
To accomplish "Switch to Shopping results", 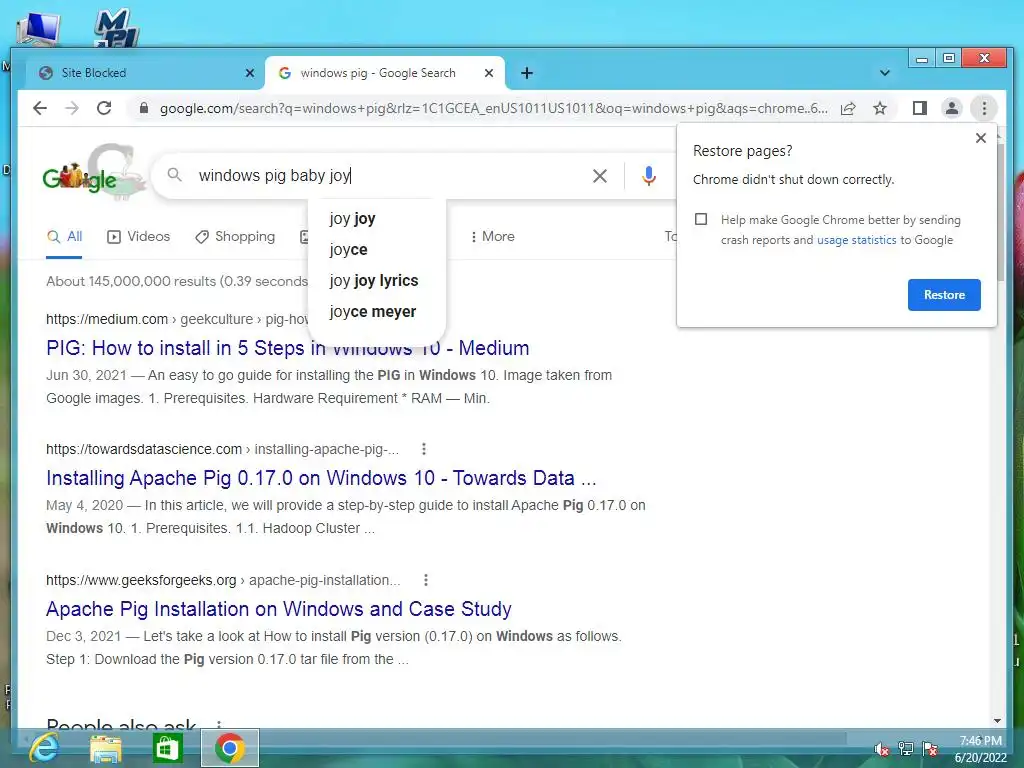I will tap(235, 236).
